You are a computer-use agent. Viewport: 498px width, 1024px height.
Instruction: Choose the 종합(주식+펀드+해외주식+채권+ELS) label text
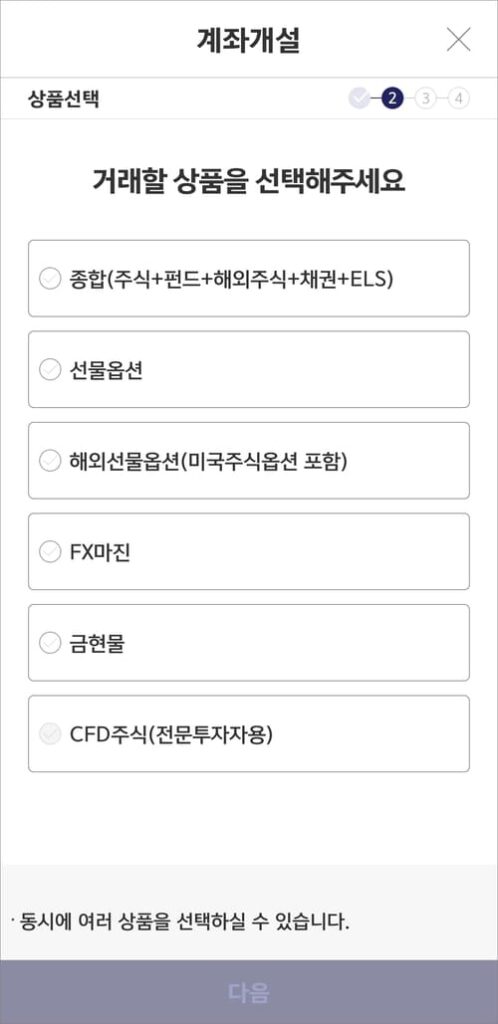(x=231, y=279)
